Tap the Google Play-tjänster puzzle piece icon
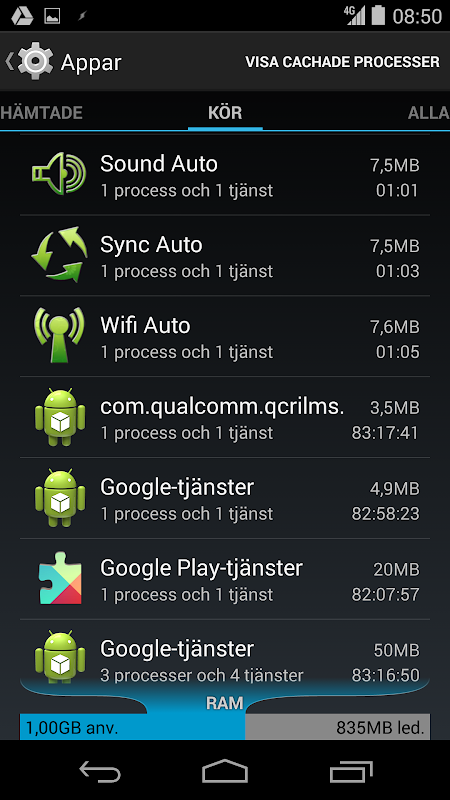This screenshot has width=450, height=800. coord(60,579)
